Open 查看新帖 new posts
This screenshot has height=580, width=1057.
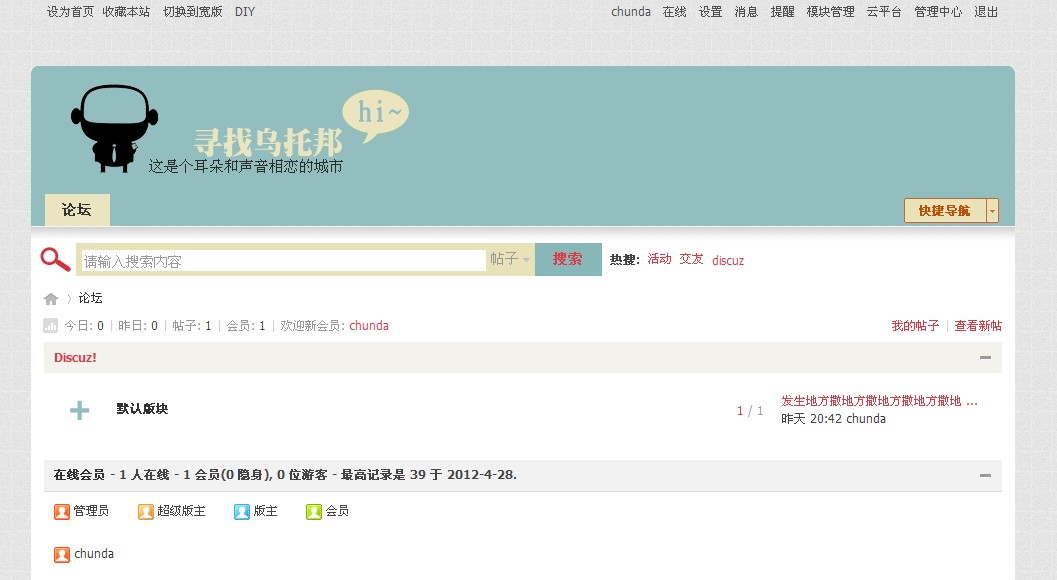coord(978,326)
